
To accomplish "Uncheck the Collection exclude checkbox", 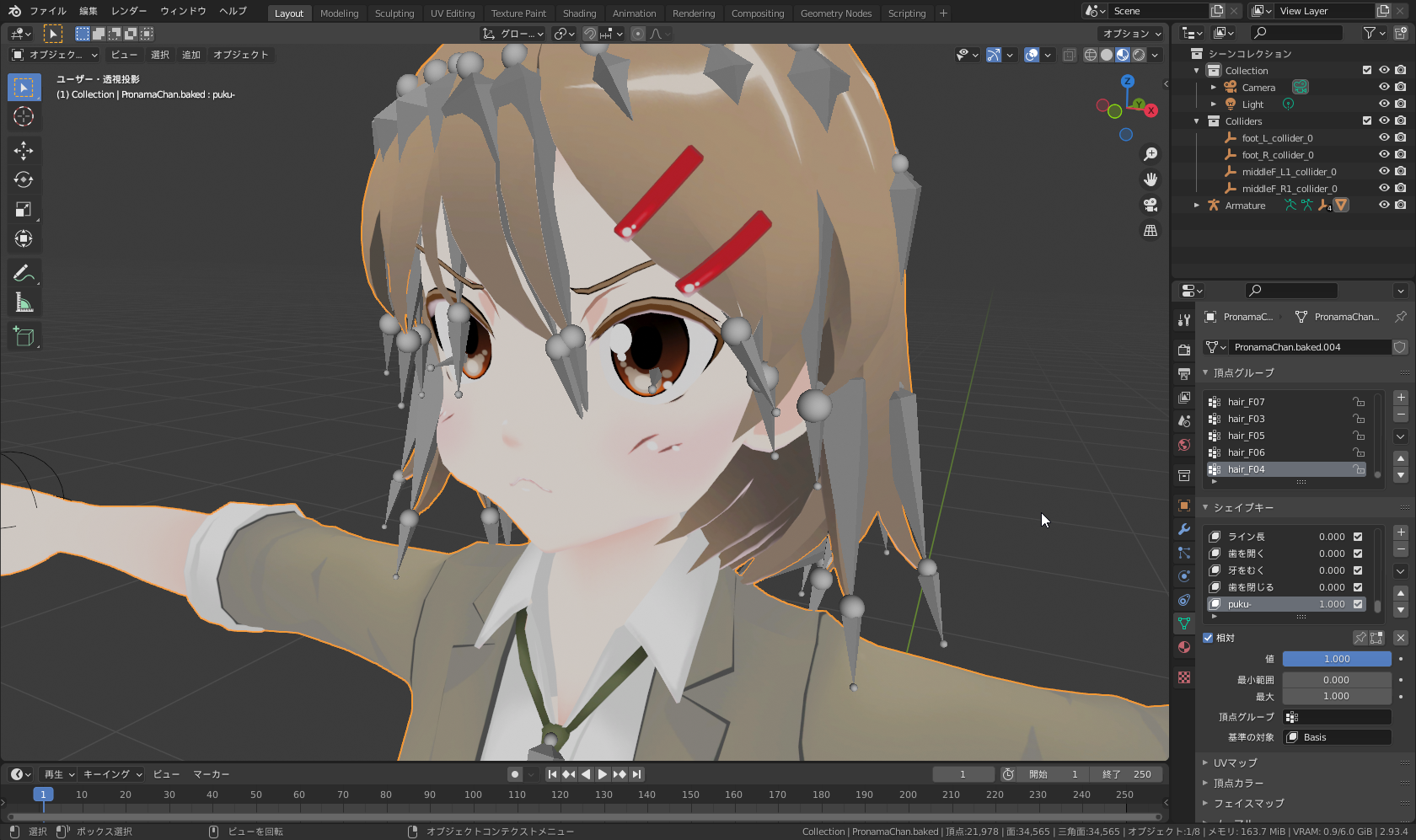I will [x=1367, y=71].
